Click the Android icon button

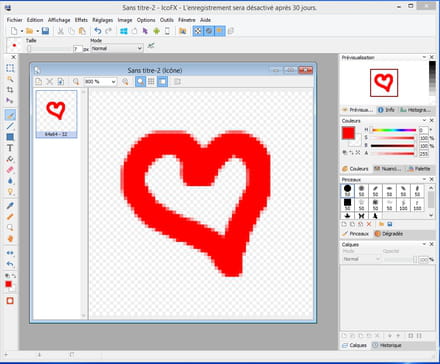click(x=156, y=31)
